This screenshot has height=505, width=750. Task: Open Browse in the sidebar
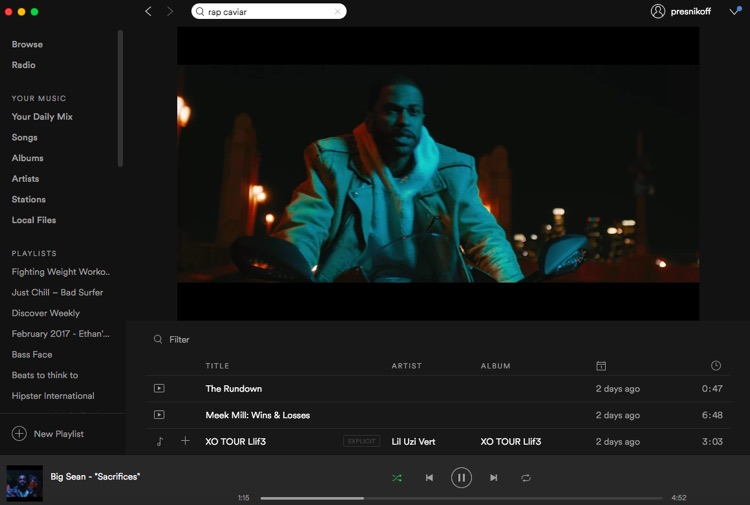click(27, 44)
